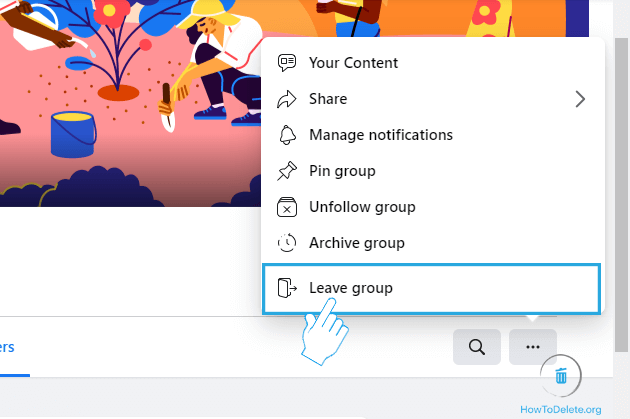Select Your Content from the menu
The width and height of the screenshot is (630, 419).
(x=353, y=63)
